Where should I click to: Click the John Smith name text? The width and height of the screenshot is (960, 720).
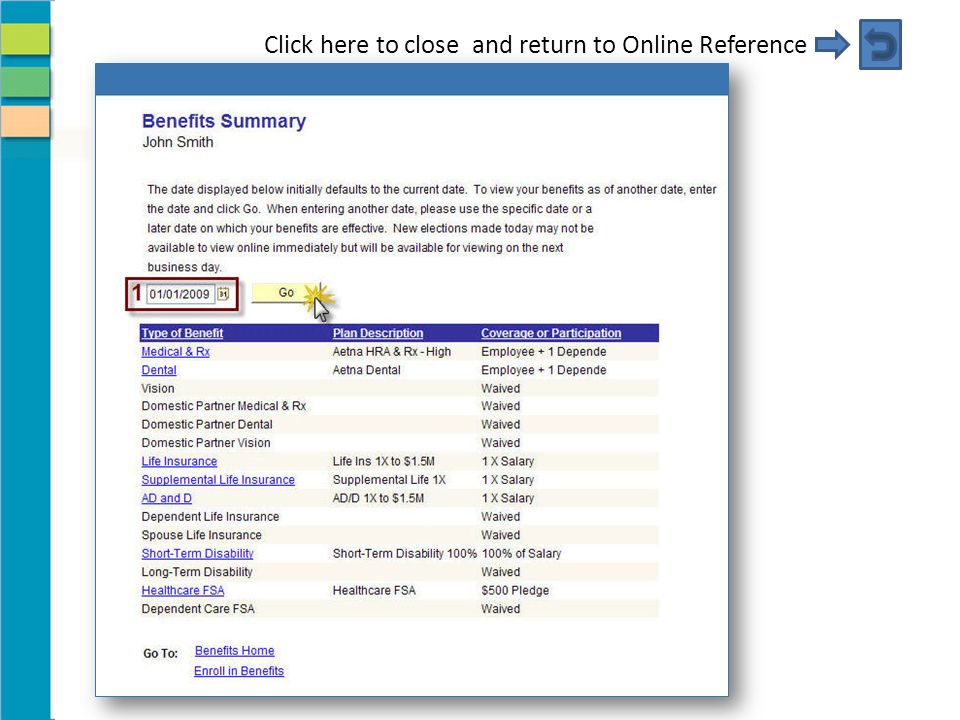click(x=178, y=142)
